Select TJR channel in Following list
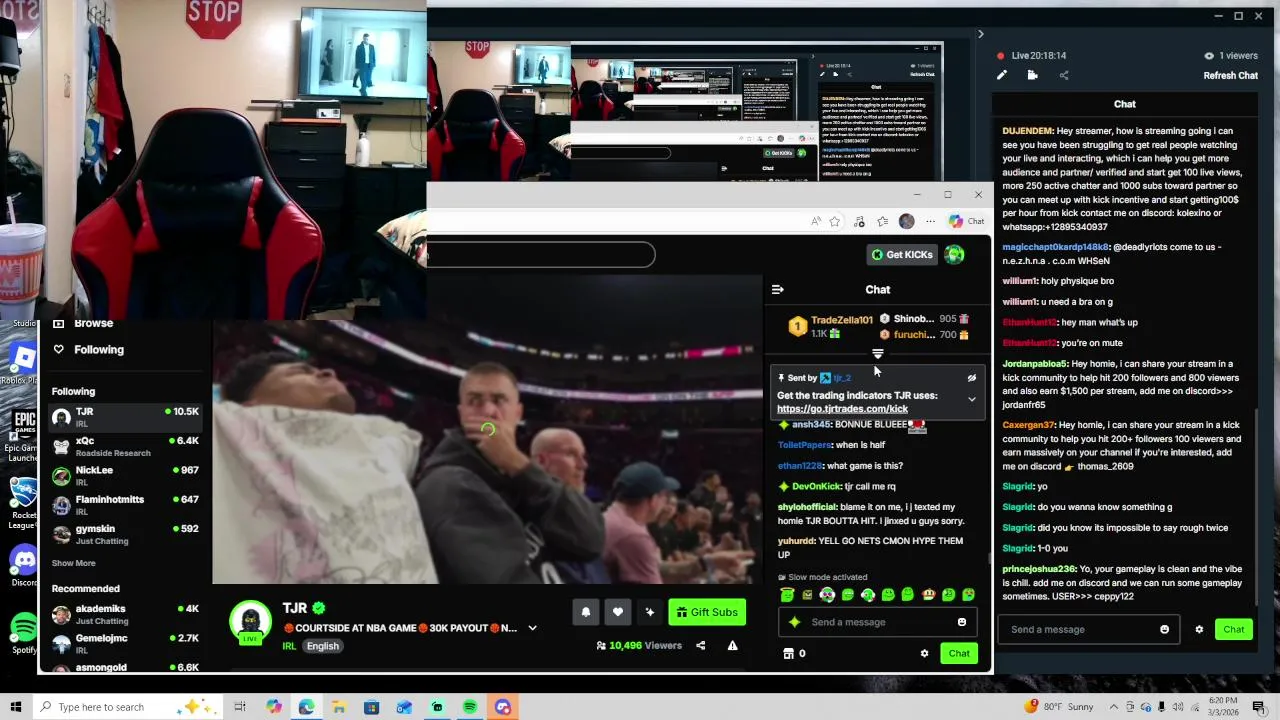Image resolution: width=1280 pixels, height=720 pixels. pyautogui.click(x=125, y=417)
